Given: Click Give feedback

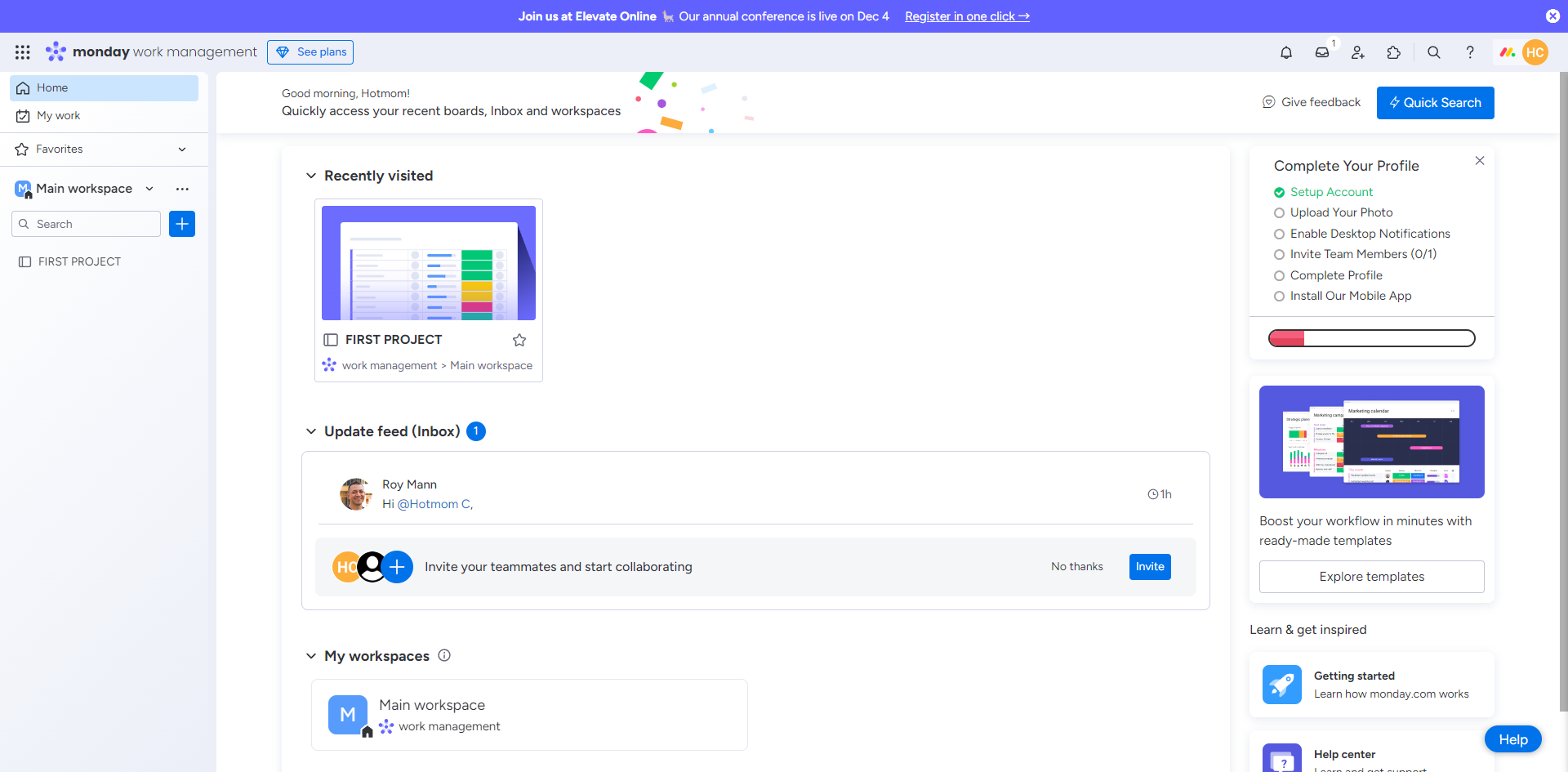Looking at the screenshot, I should (x=1312, y=102).
